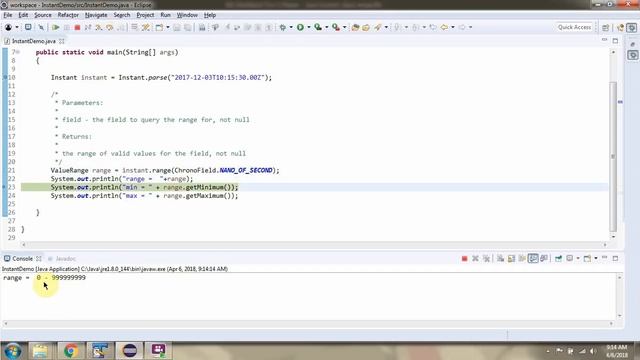Image resolution: width=640 pixels, height=360 pixels.
Task: Click the Display Selected Console icon
Action: [x=570, y=258]
